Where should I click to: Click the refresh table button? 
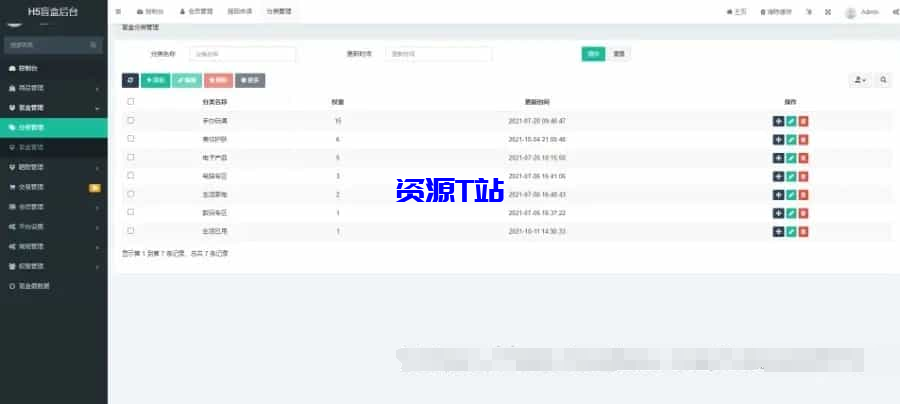pyautogui.click(x=130, y=80)
